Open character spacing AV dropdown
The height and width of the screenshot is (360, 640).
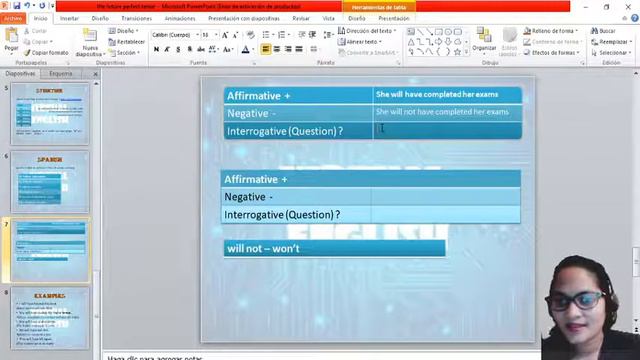tap(213, 49)
